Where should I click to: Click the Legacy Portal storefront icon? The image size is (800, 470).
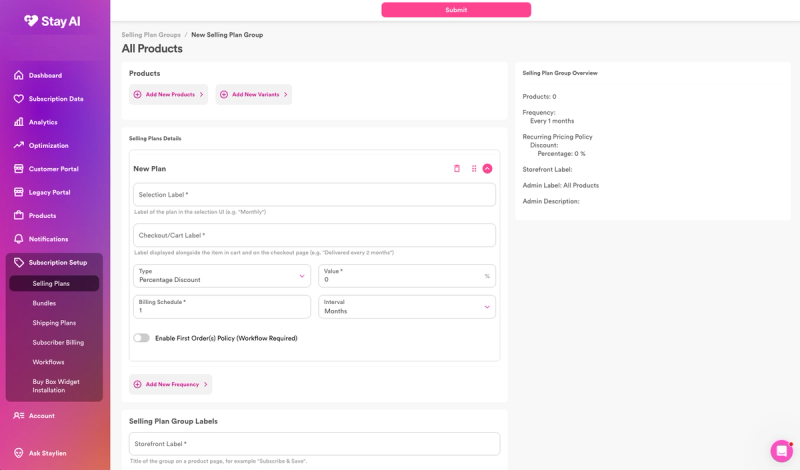18,192
